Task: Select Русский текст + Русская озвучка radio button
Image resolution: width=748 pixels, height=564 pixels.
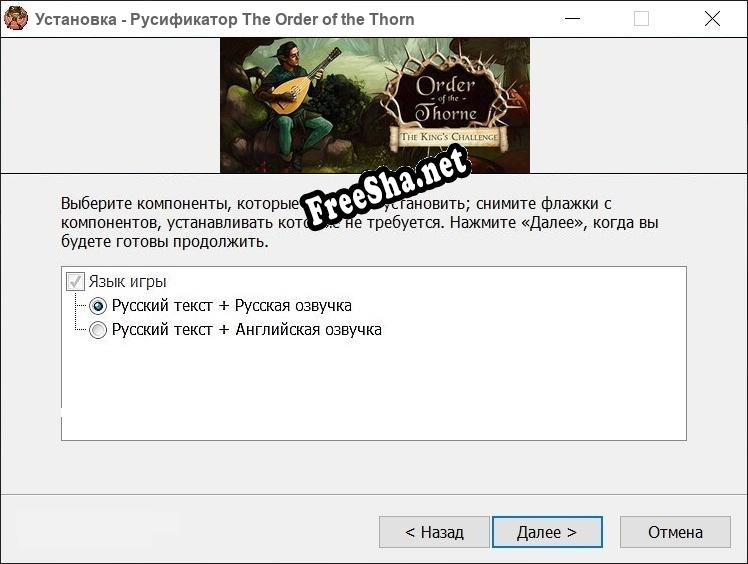Action: pyautogui.click(x=98, y=306)
